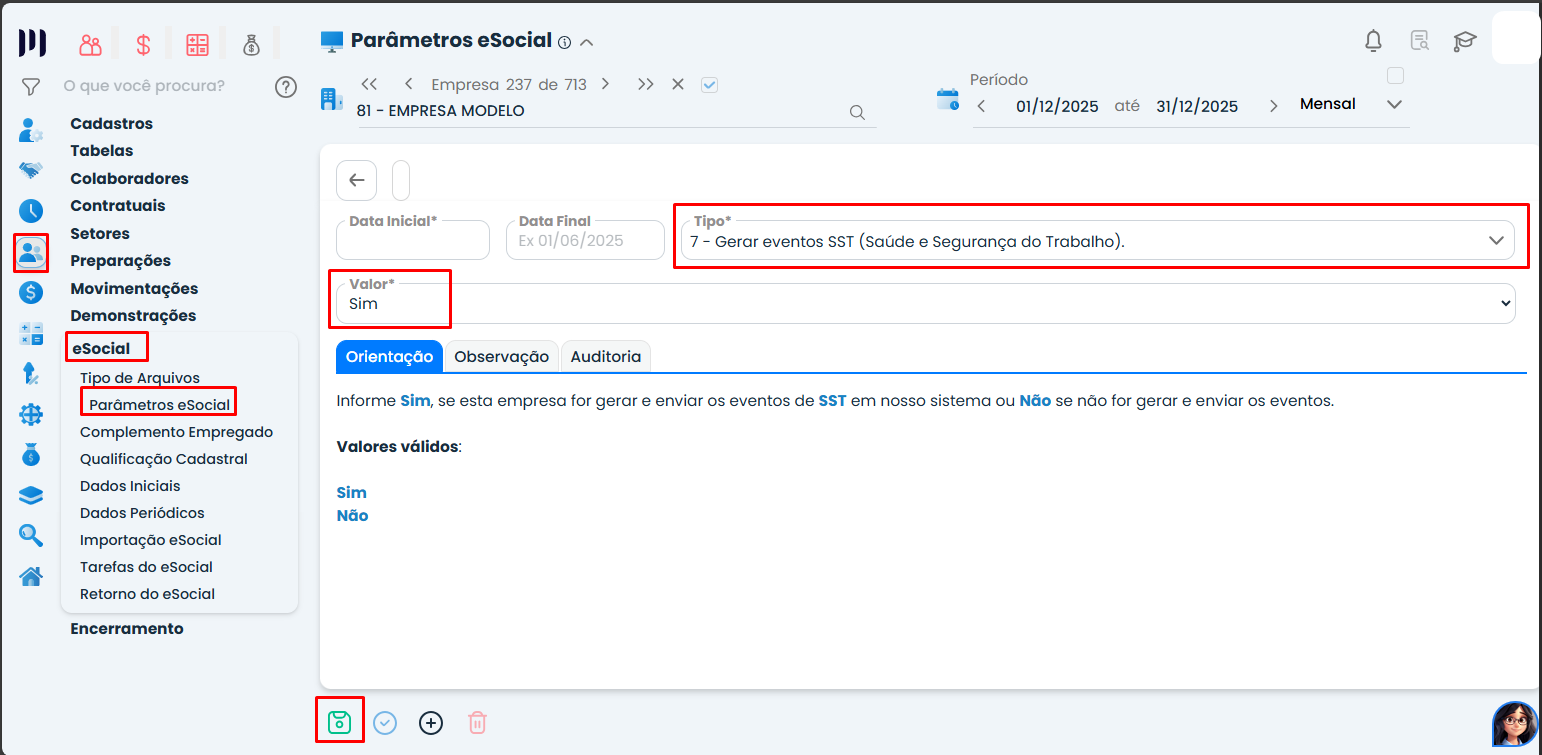Go to the home sidebar icon

(x=31, y=577)
